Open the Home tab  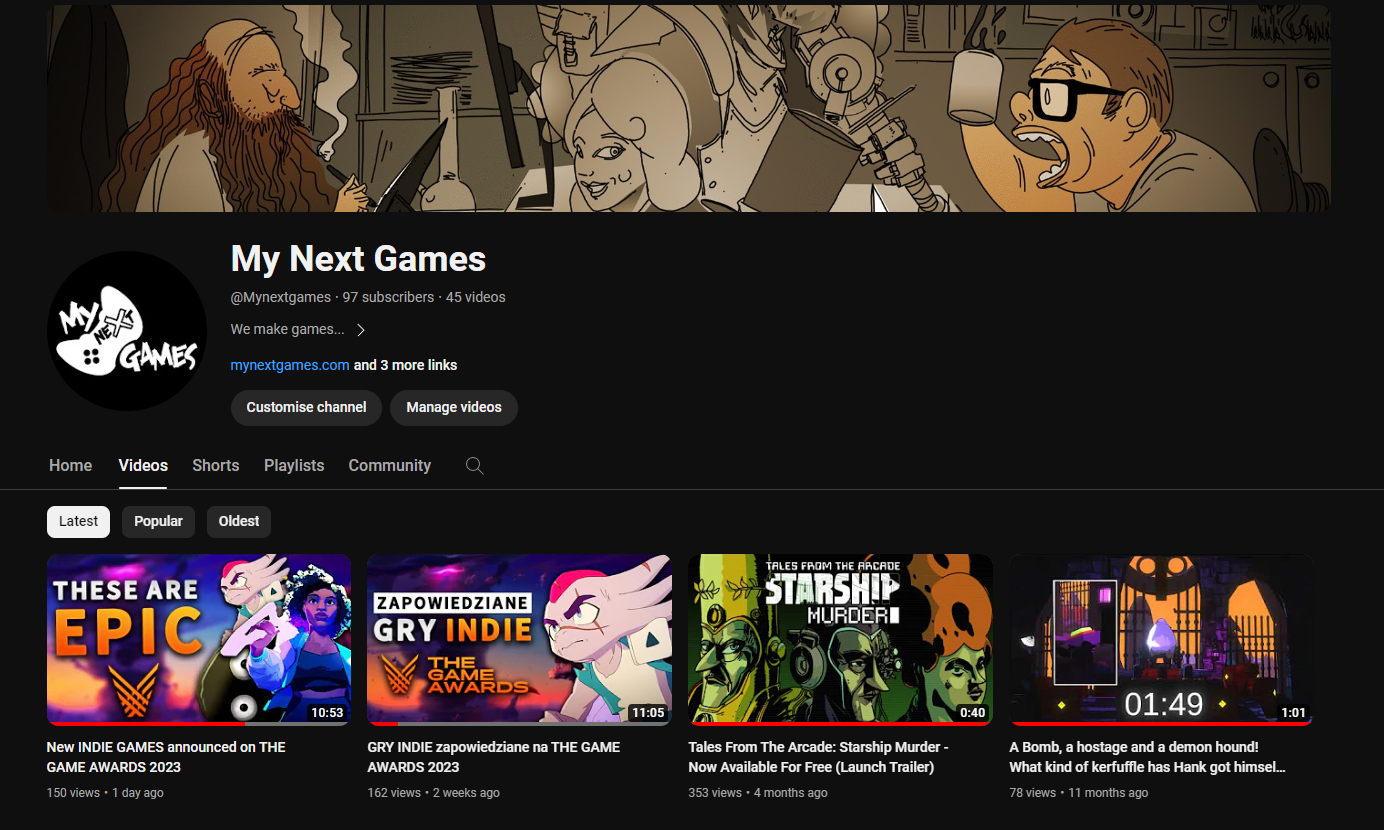coord(71,466)
